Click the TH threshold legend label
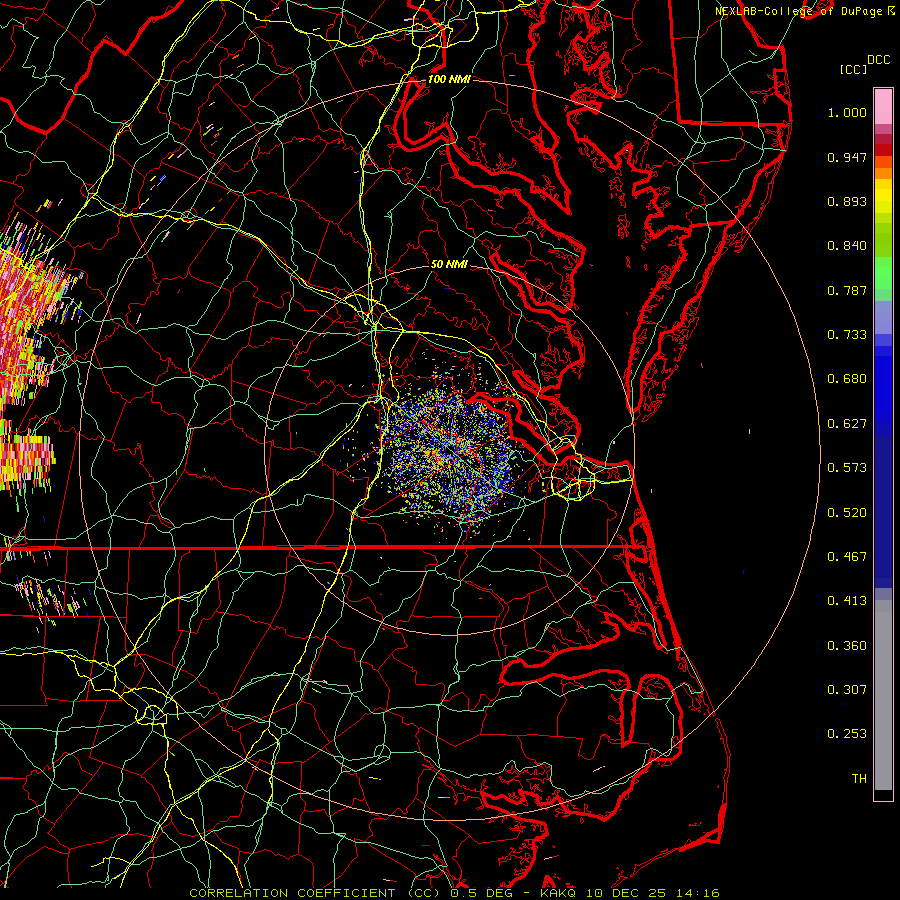Image resolution: width=900 pixels, height=900 pixels. [859, 779]
